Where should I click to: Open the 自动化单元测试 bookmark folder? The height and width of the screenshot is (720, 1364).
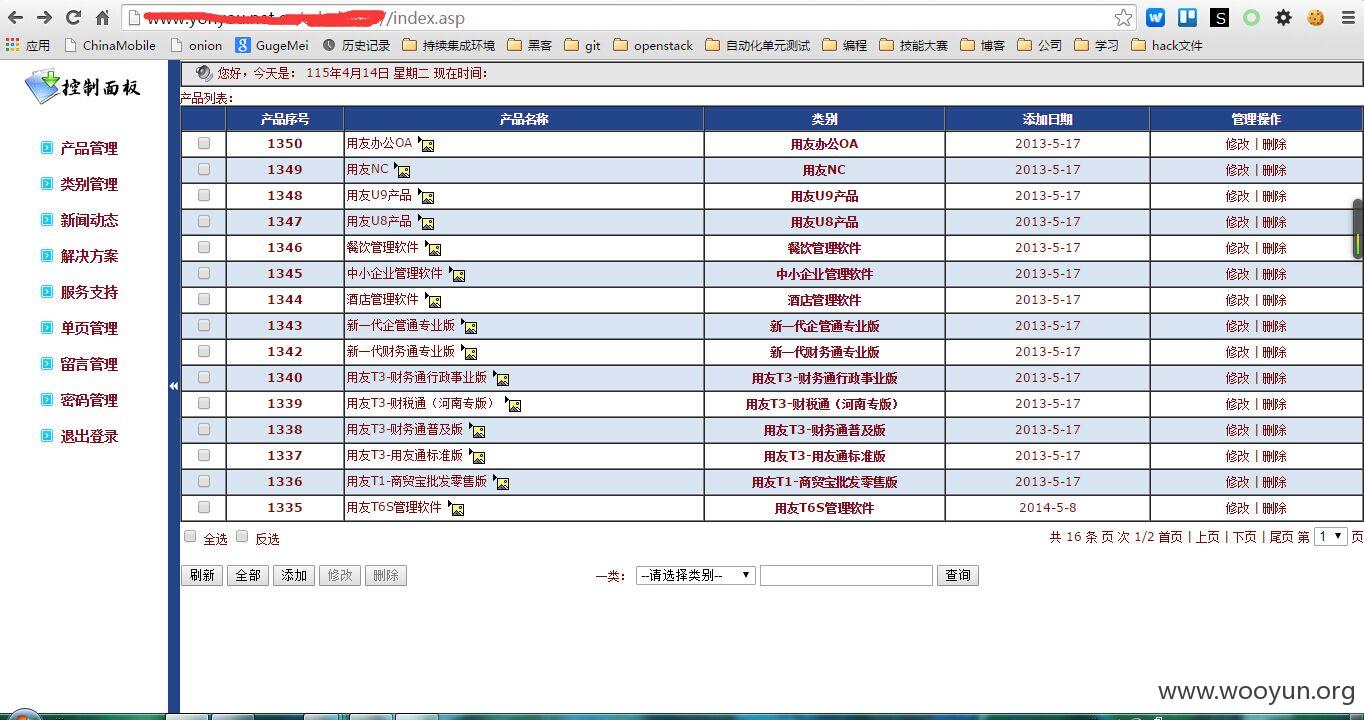(757, 45)
